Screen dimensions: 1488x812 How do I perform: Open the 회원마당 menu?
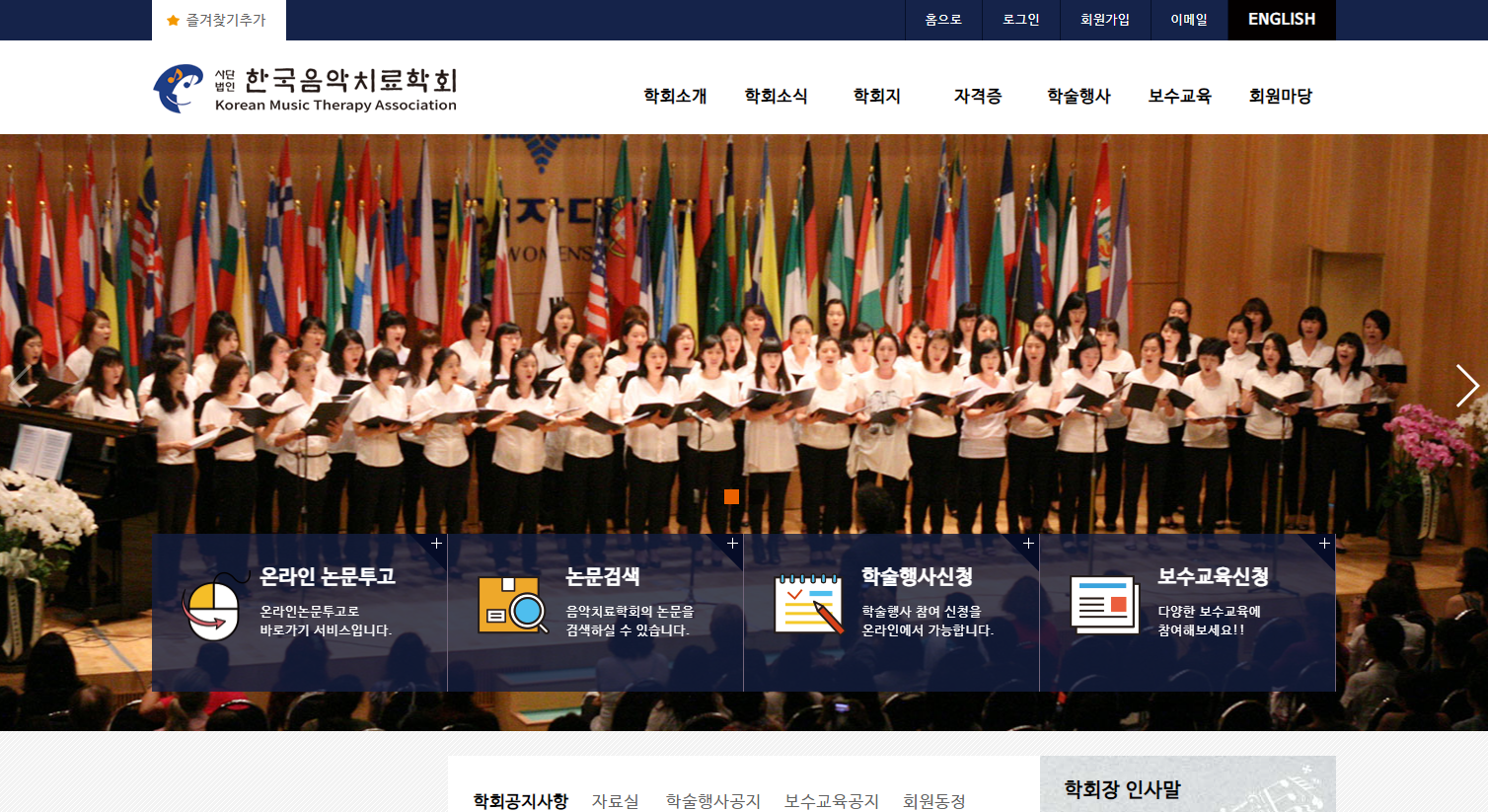click(x=1280, y=96)
